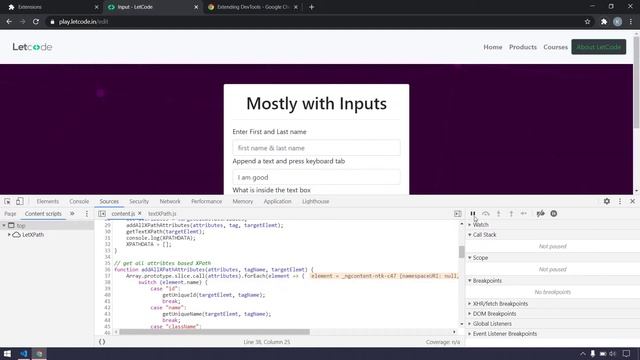
Task: Open the Security DevTools tab
Action: [139, 201]
